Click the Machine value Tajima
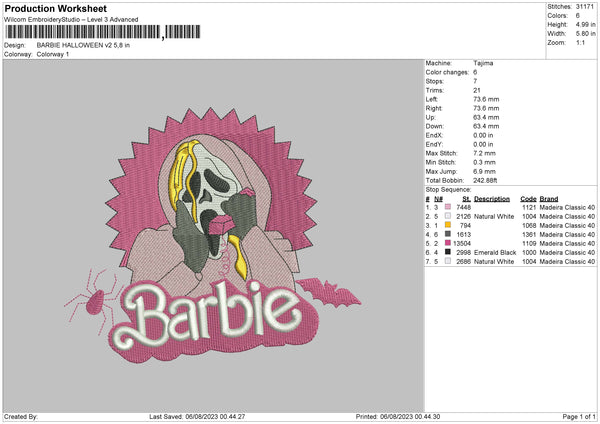 coord(483,63)
